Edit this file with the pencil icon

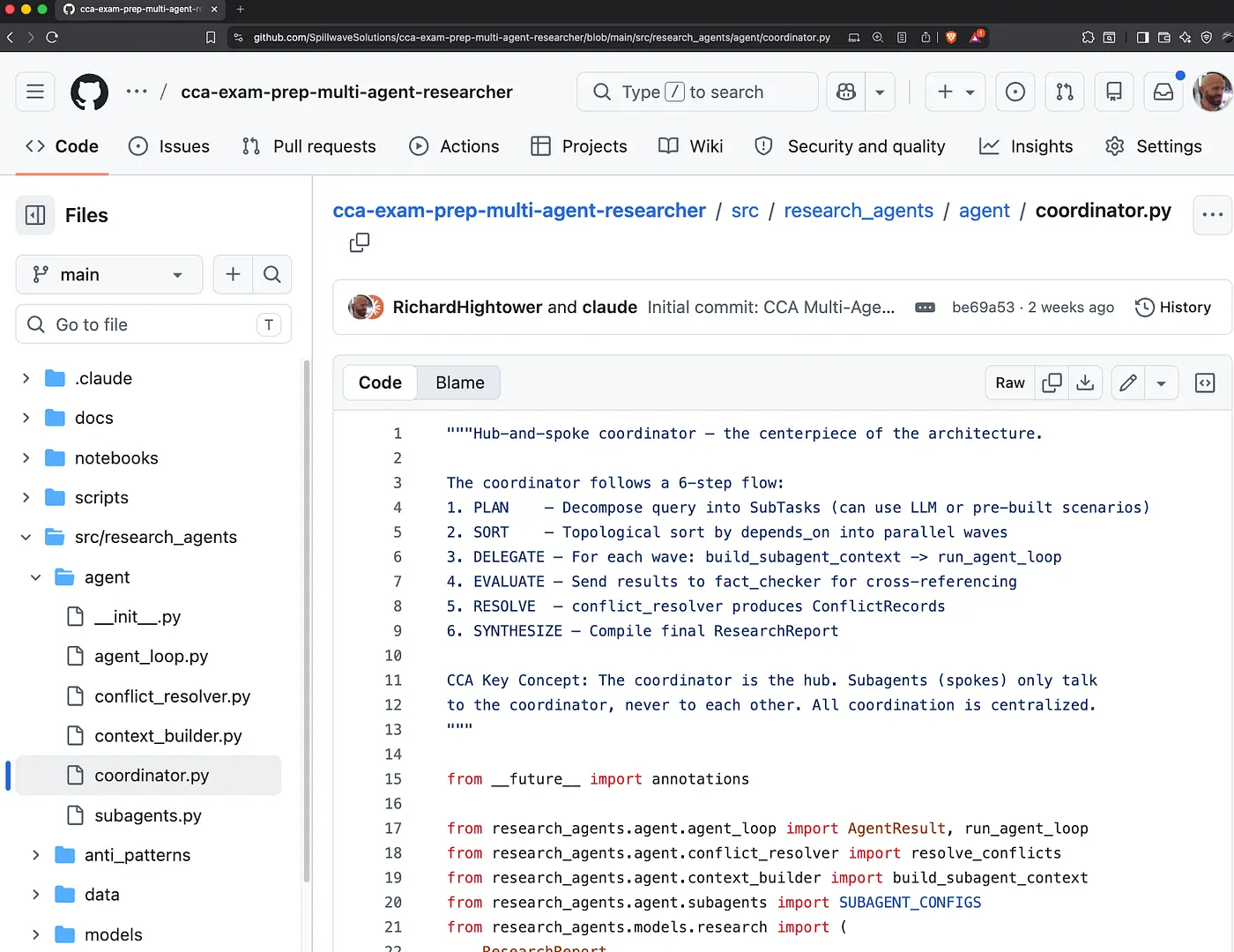[x=1128, y=383]
